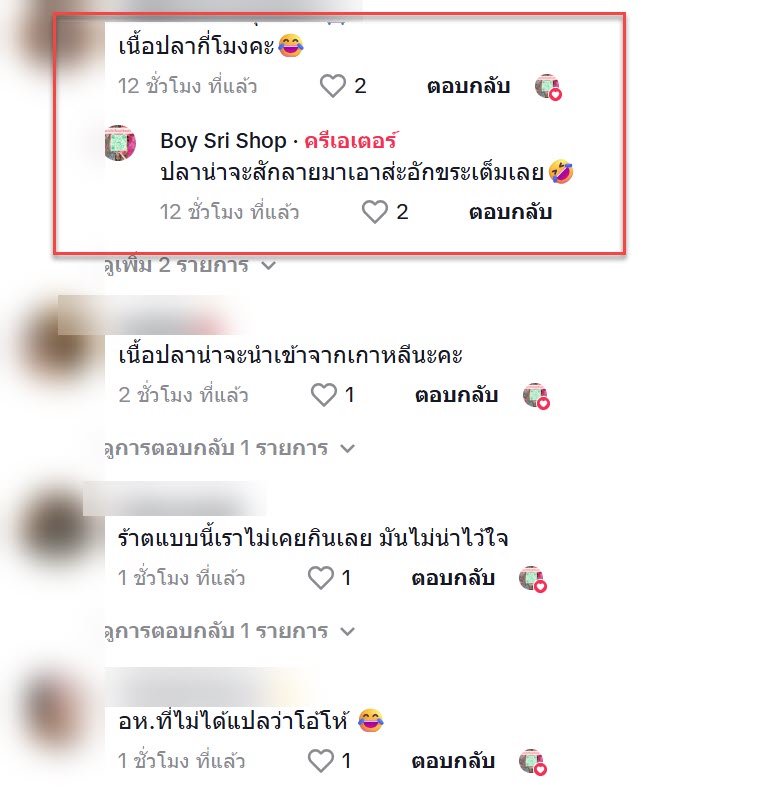765x790 pixels.
Task: Click ตอบกลับ on Korea fish comment
Action: click(x=457, y=395)
